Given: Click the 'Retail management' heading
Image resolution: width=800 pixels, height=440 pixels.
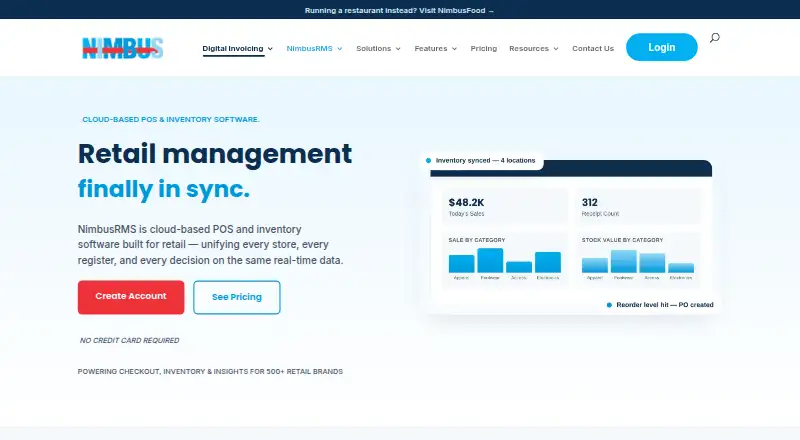Looking at the screenshot, I should (x=215, y=154).
